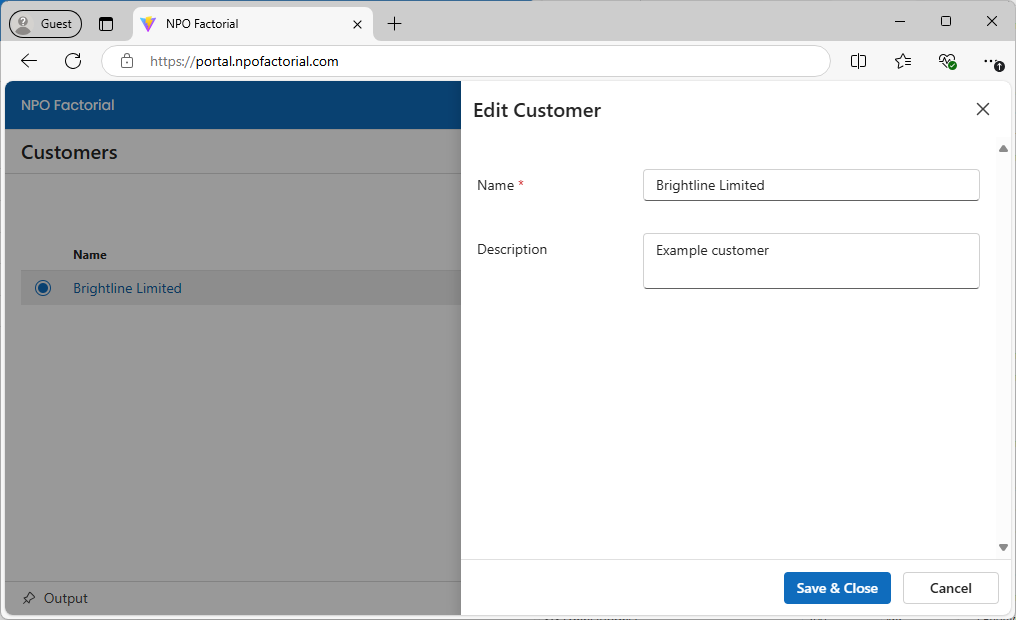This screenshot has width=1016, height=620.
Task: Open the tab actions menu
Action: [106, 24]
